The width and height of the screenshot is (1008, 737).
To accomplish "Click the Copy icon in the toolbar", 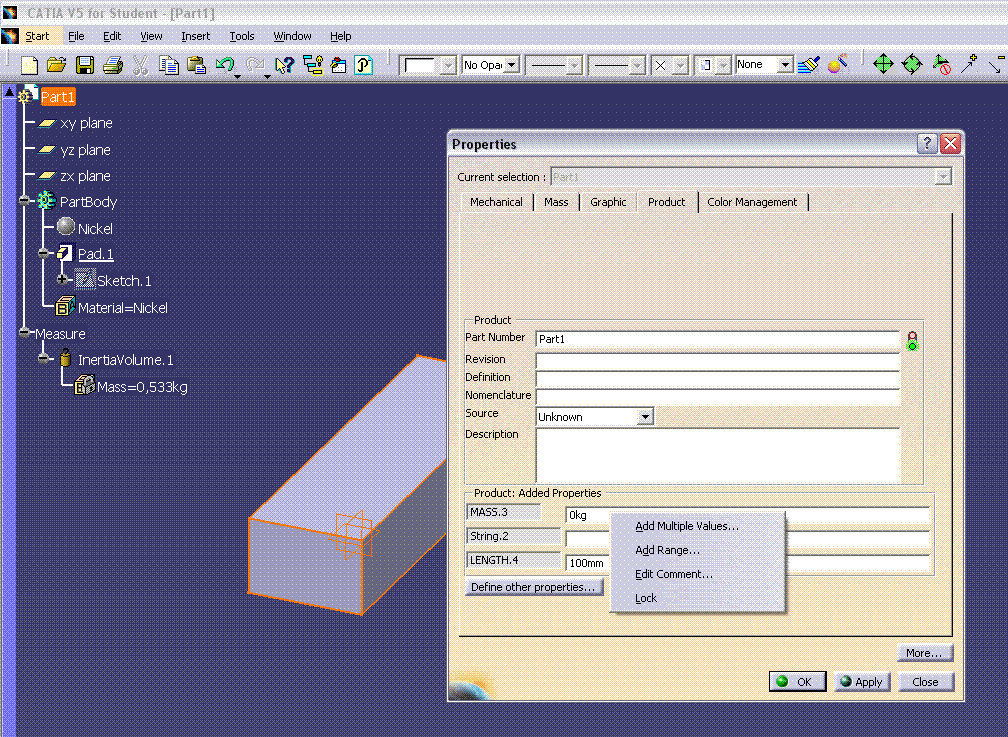I will (x=169, y=65).
